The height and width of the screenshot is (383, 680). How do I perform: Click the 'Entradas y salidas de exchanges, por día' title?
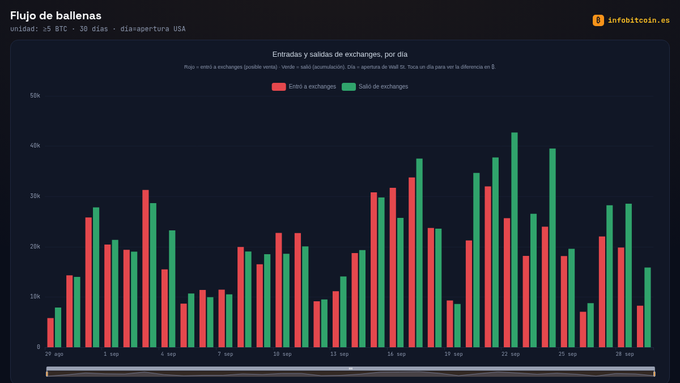pos(340,54)
